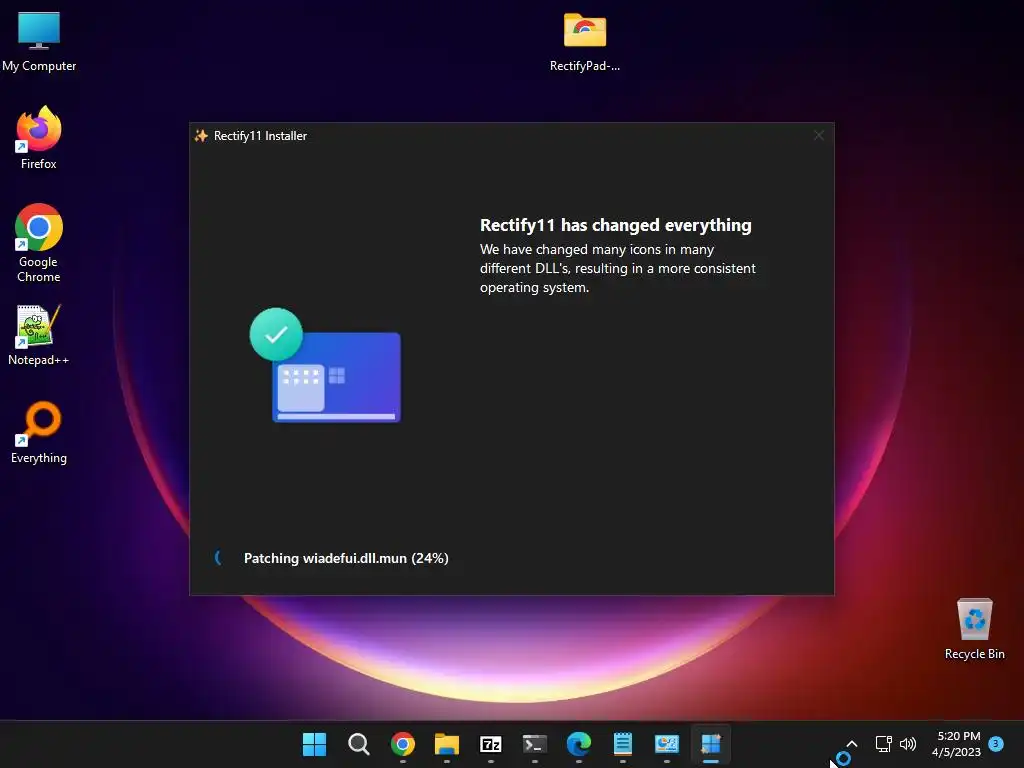This screenshot has height=768, width=1024.
Task: Open File Explorer from taskbar
Action: point(447,744)
